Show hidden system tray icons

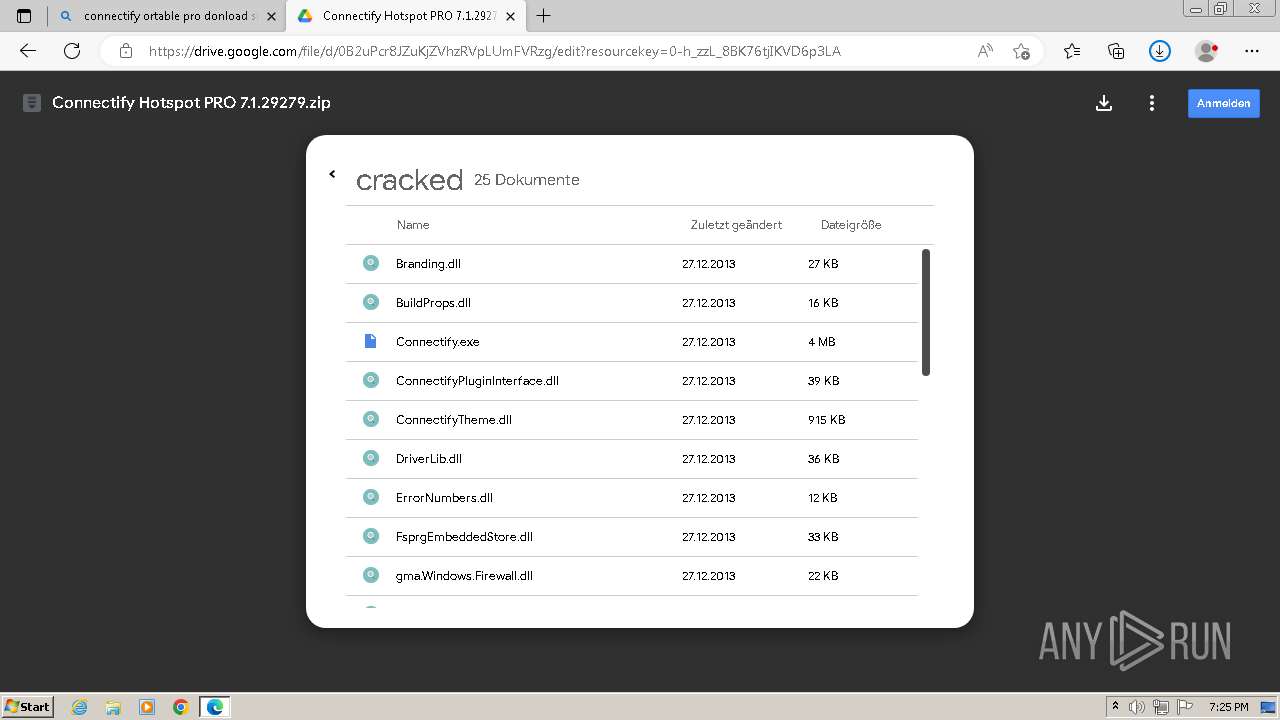[1115, 707]
